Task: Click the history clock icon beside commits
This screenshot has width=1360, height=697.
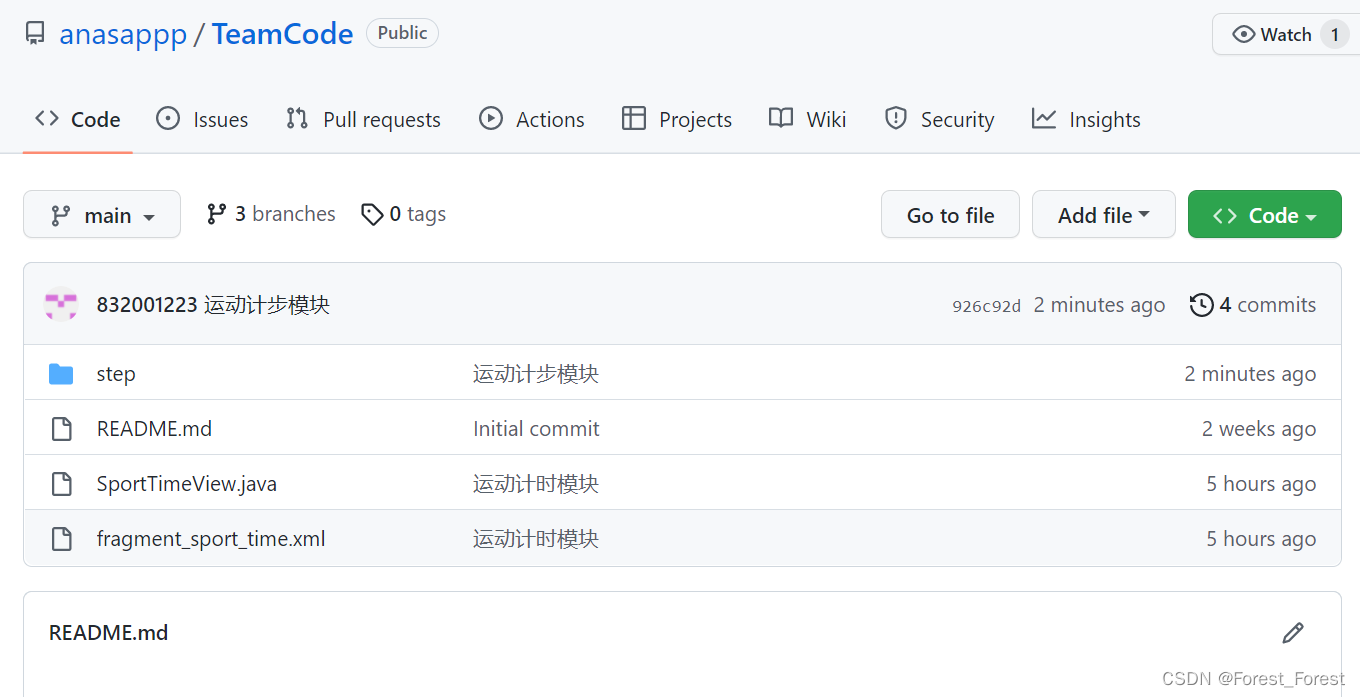Action: [x=1202, y=305]
